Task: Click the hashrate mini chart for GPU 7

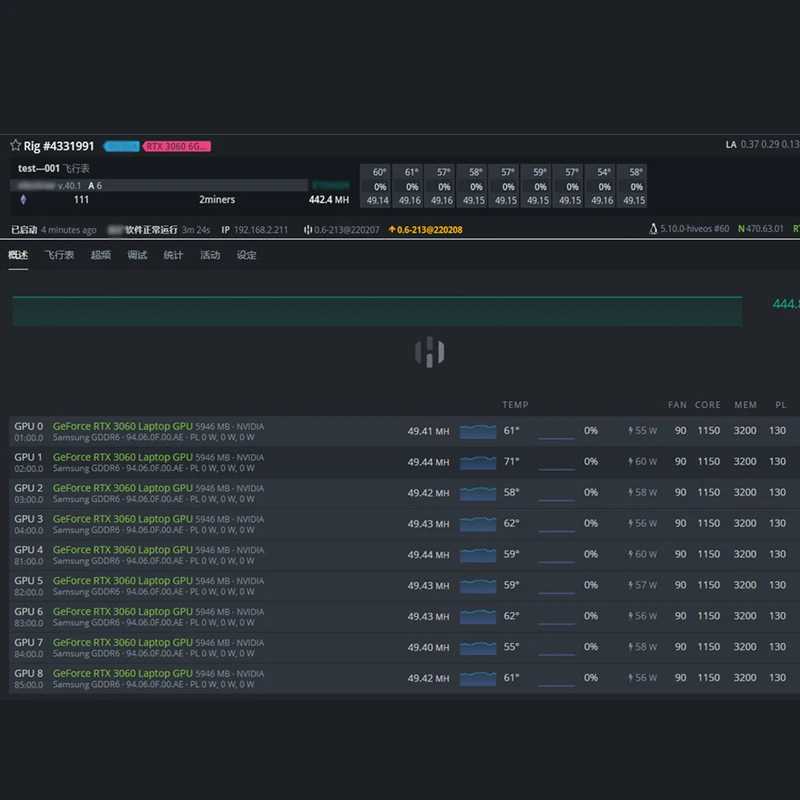Action: (x=478, y=647)
